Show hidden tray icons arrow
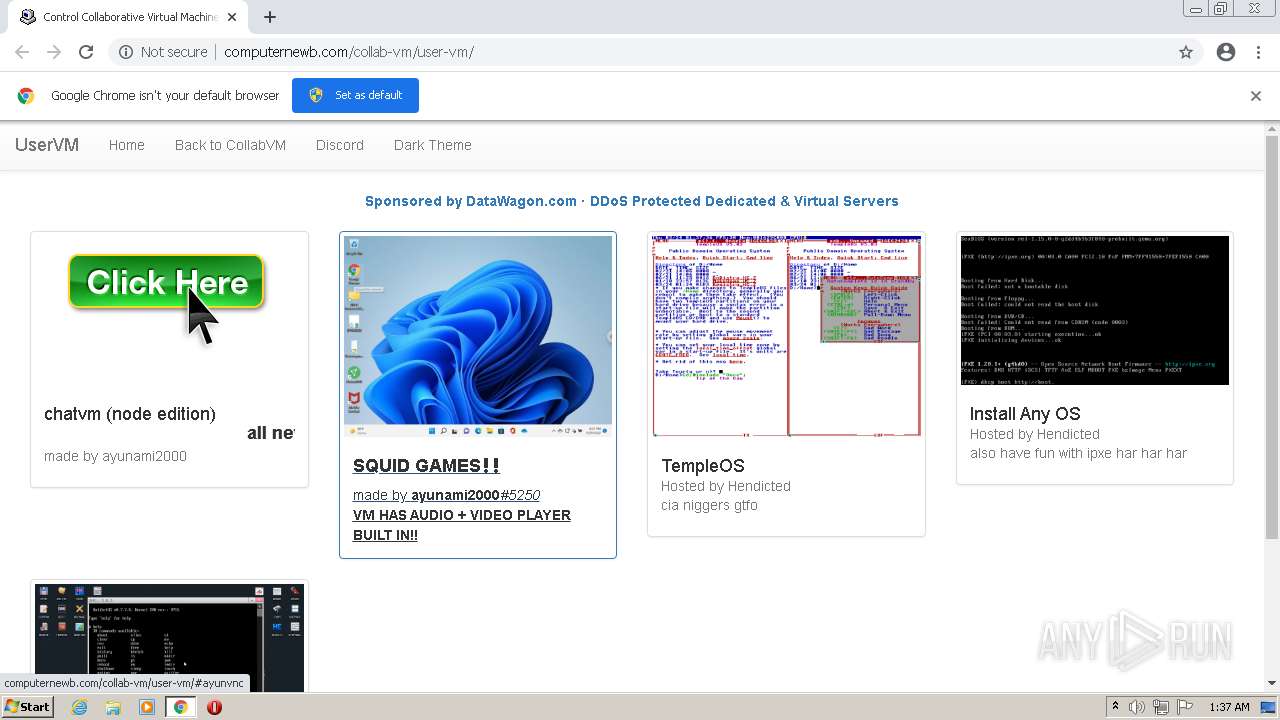The image size is (1280, 720). [1116, 707]
